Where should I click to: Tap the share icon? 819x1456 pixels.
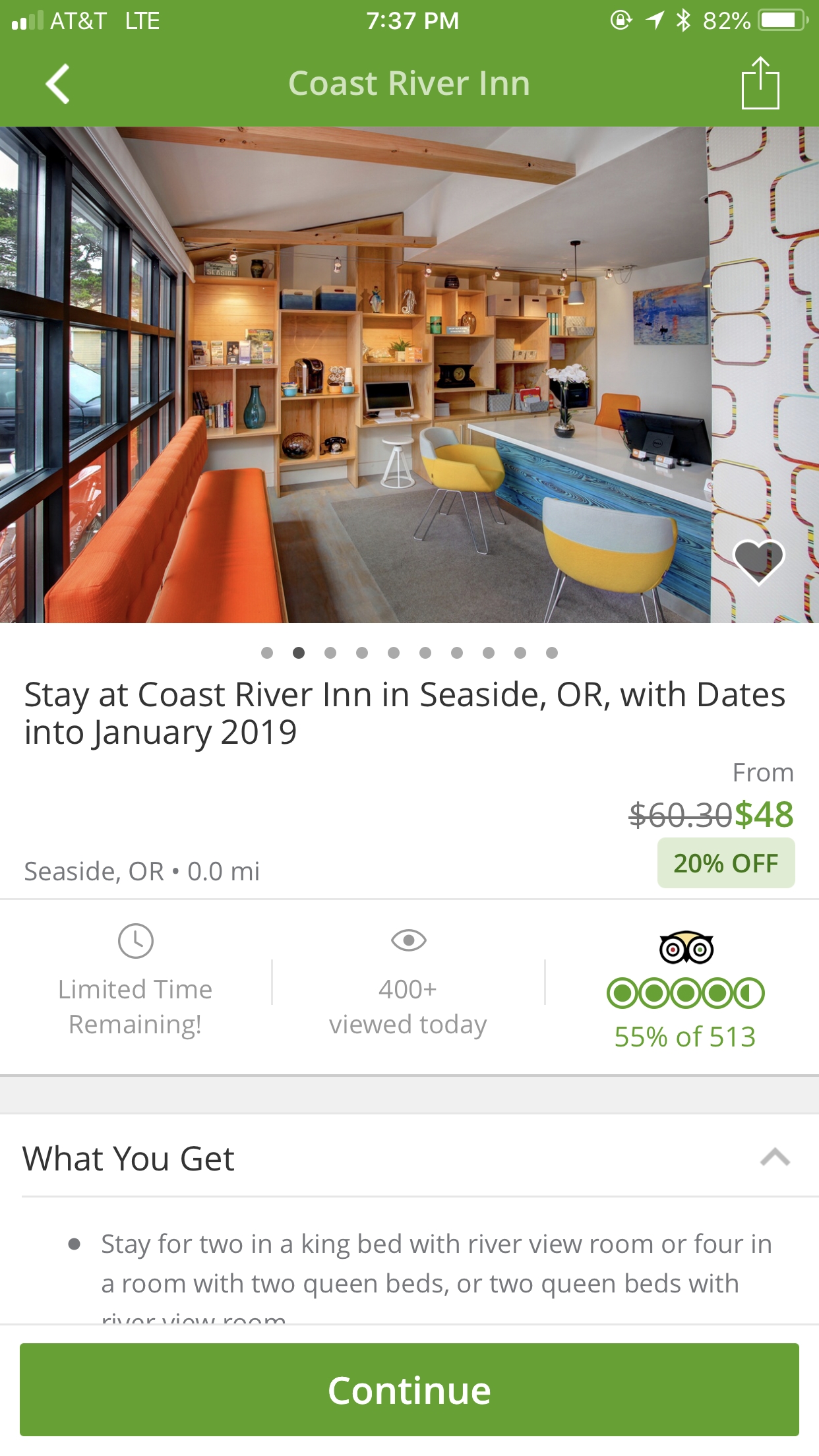coord(760,83)
